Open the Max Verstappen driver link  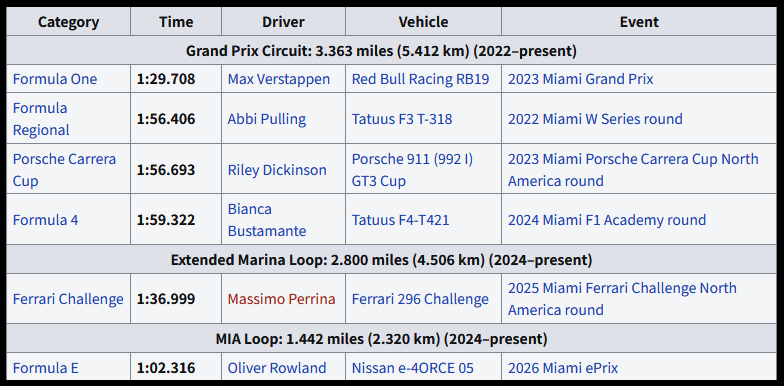click(279, 79)
